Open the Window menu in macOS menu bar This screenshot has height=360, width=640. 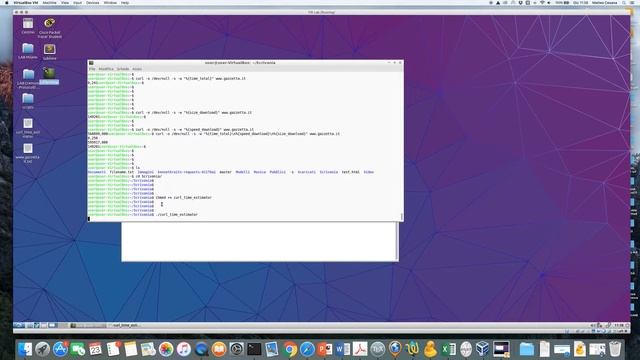110,3
